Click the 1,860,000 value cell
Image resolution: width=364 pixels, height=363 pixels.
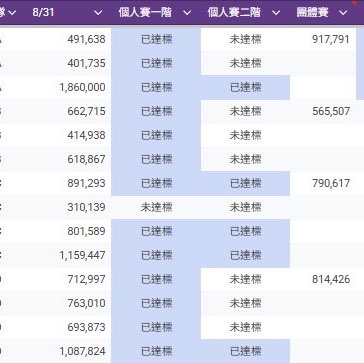click(82, 87)
